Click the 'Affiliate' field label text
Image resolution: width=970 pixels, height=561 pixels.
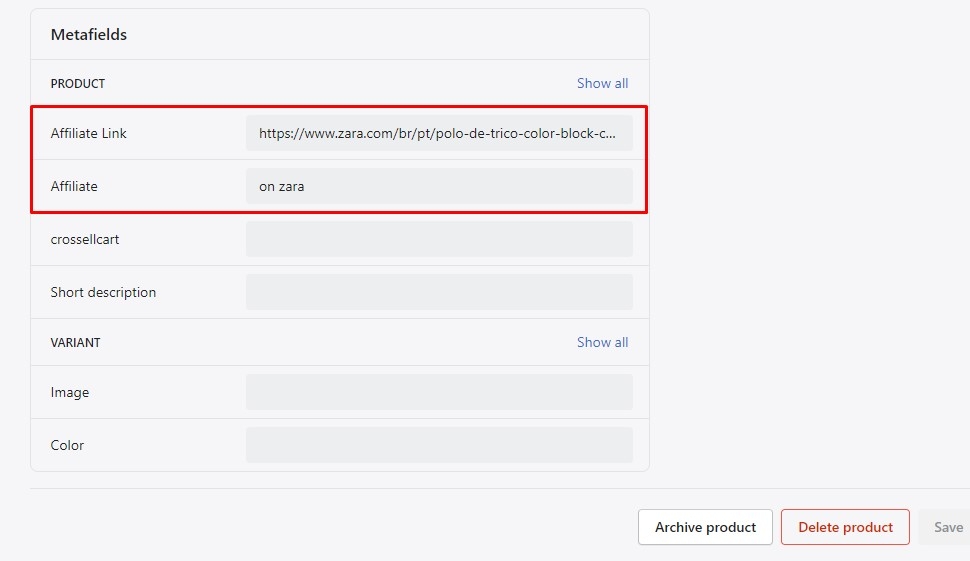click(x=74, y=186)
